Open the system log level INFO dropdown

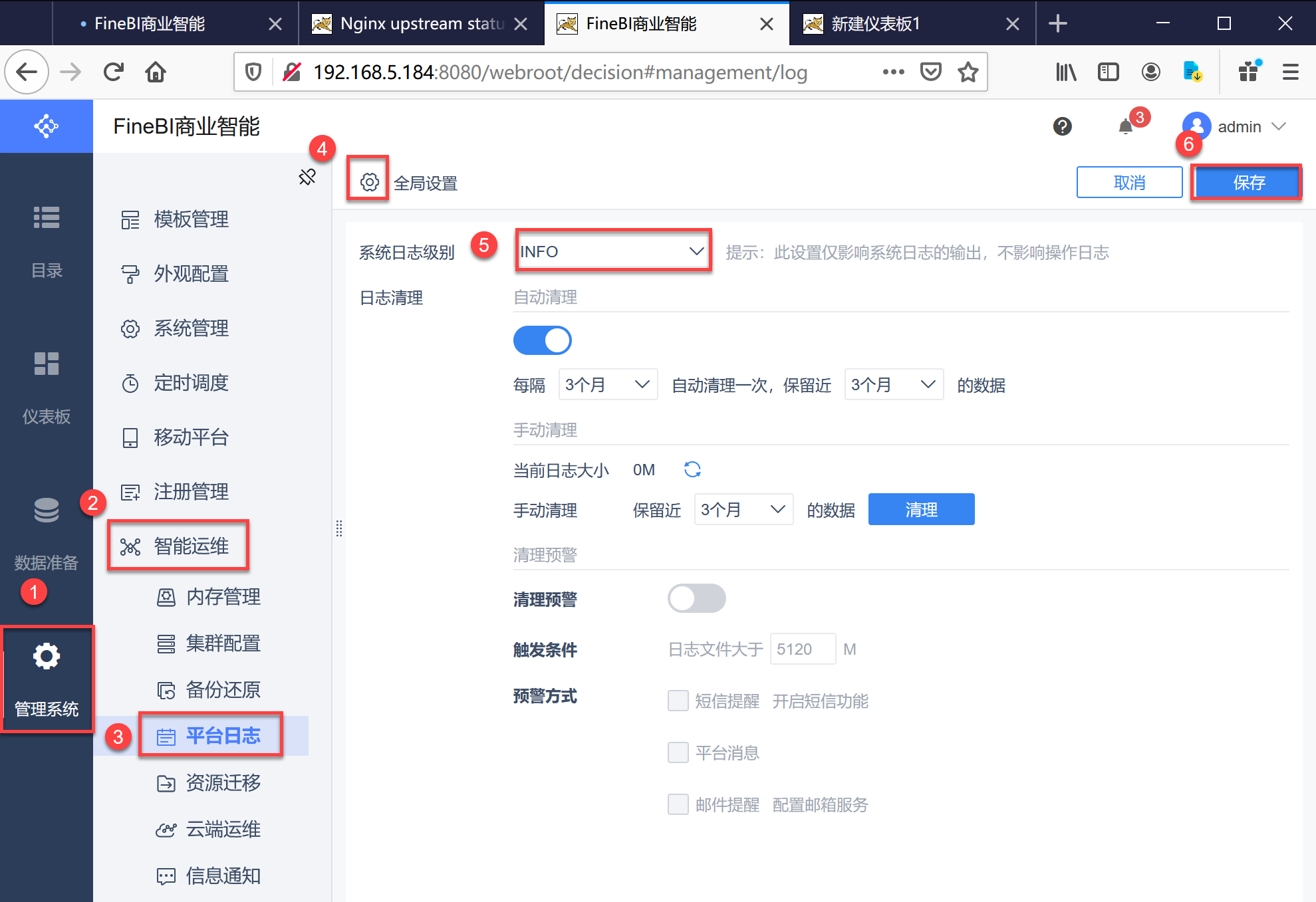pos(612,251)
